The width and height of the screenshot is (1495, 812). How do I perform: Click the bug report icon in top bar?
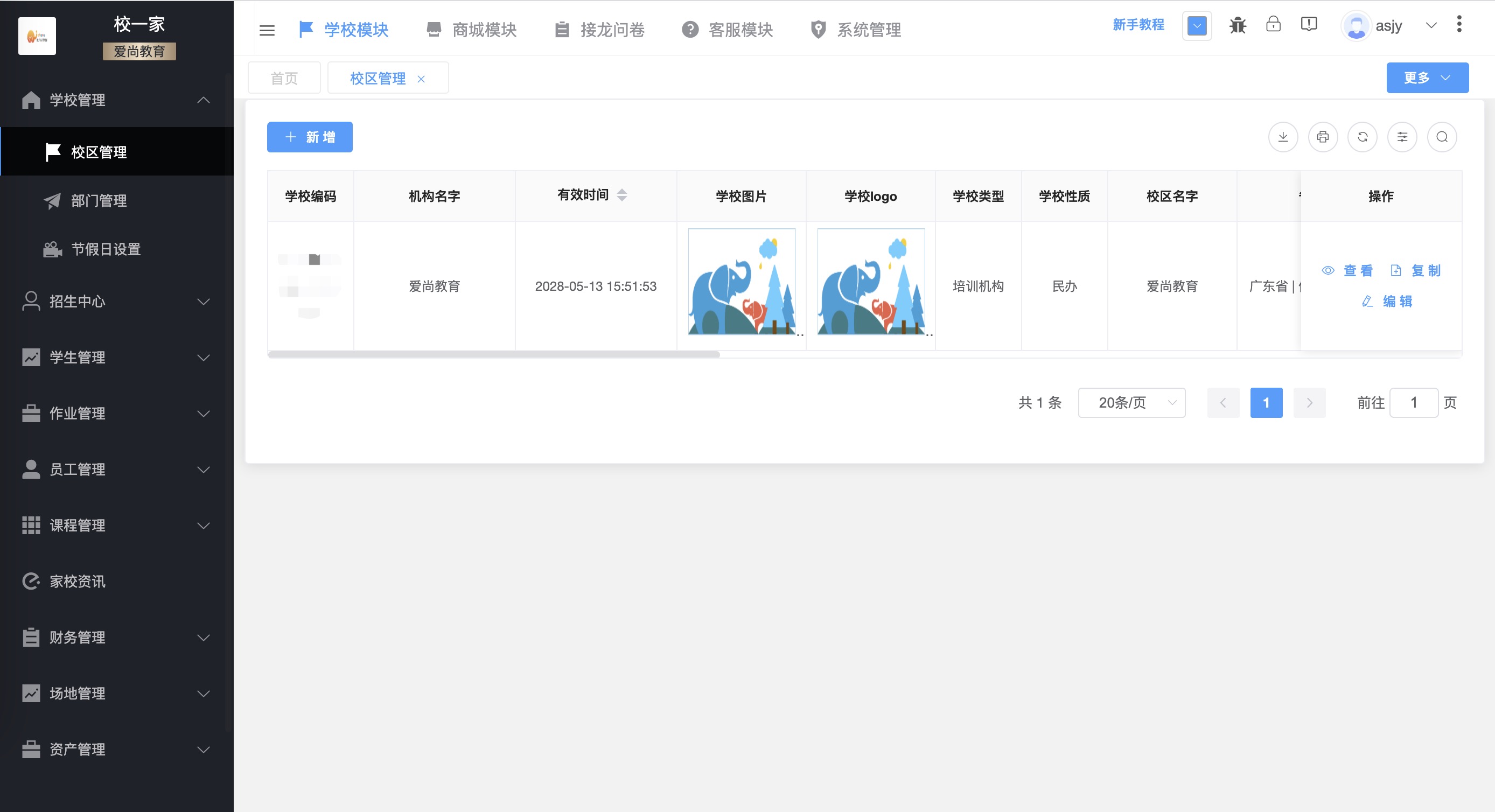pyautogui.click(x=1238, y=25)
